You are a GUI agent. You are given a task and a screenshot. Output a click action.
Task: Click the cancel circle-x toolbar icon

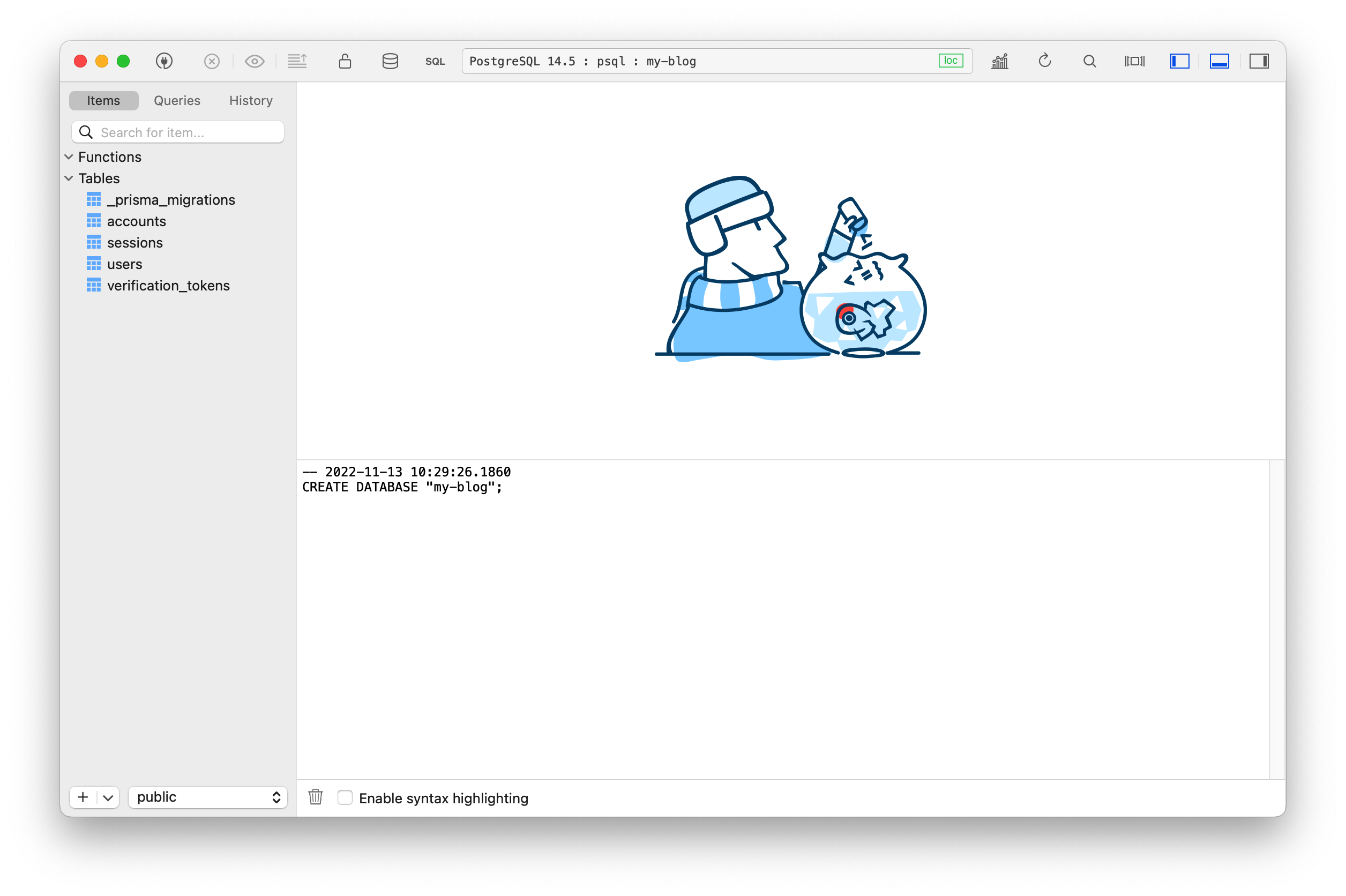[211, 61]
